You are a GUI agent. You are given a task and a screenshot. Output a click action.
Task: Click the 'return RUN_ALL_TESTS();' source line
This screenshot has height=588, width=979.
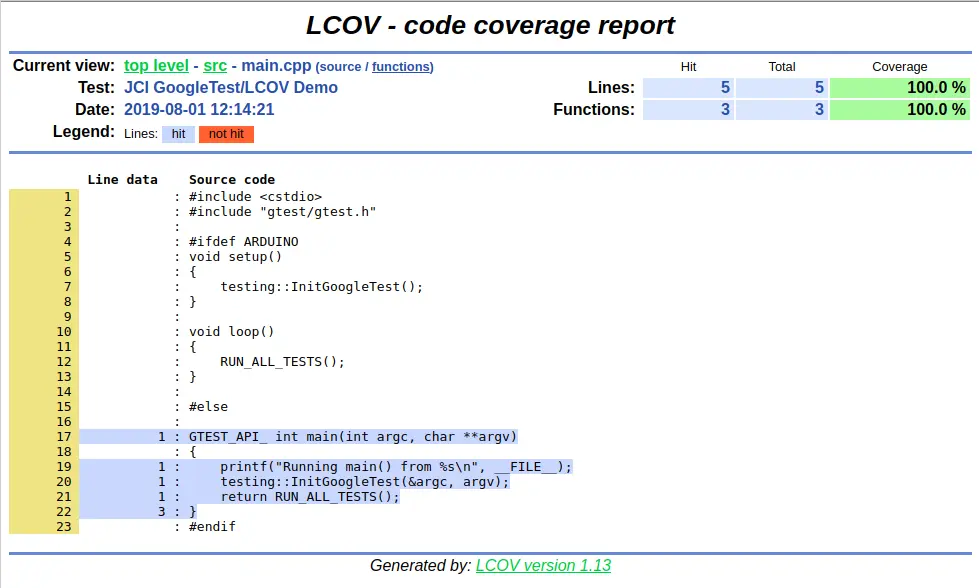click(x=310, y=496)
